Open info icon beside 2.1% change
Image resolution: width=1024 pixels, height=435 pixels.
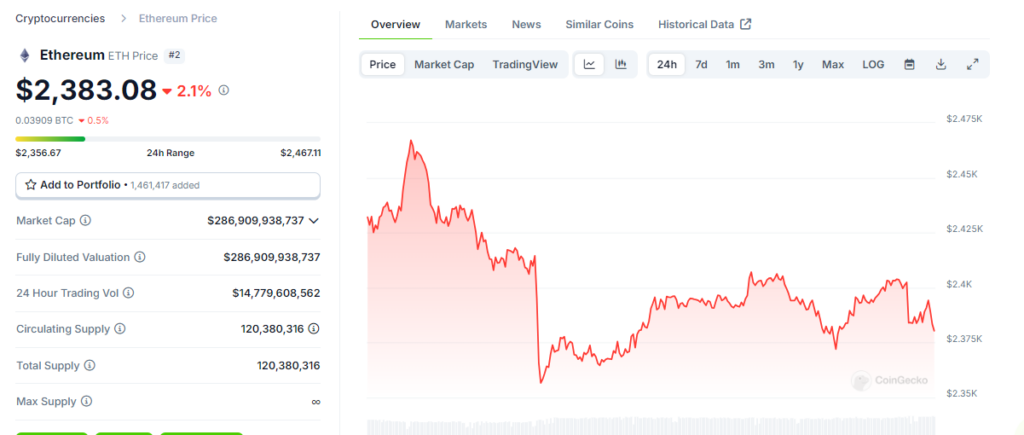tap(223, 90)
